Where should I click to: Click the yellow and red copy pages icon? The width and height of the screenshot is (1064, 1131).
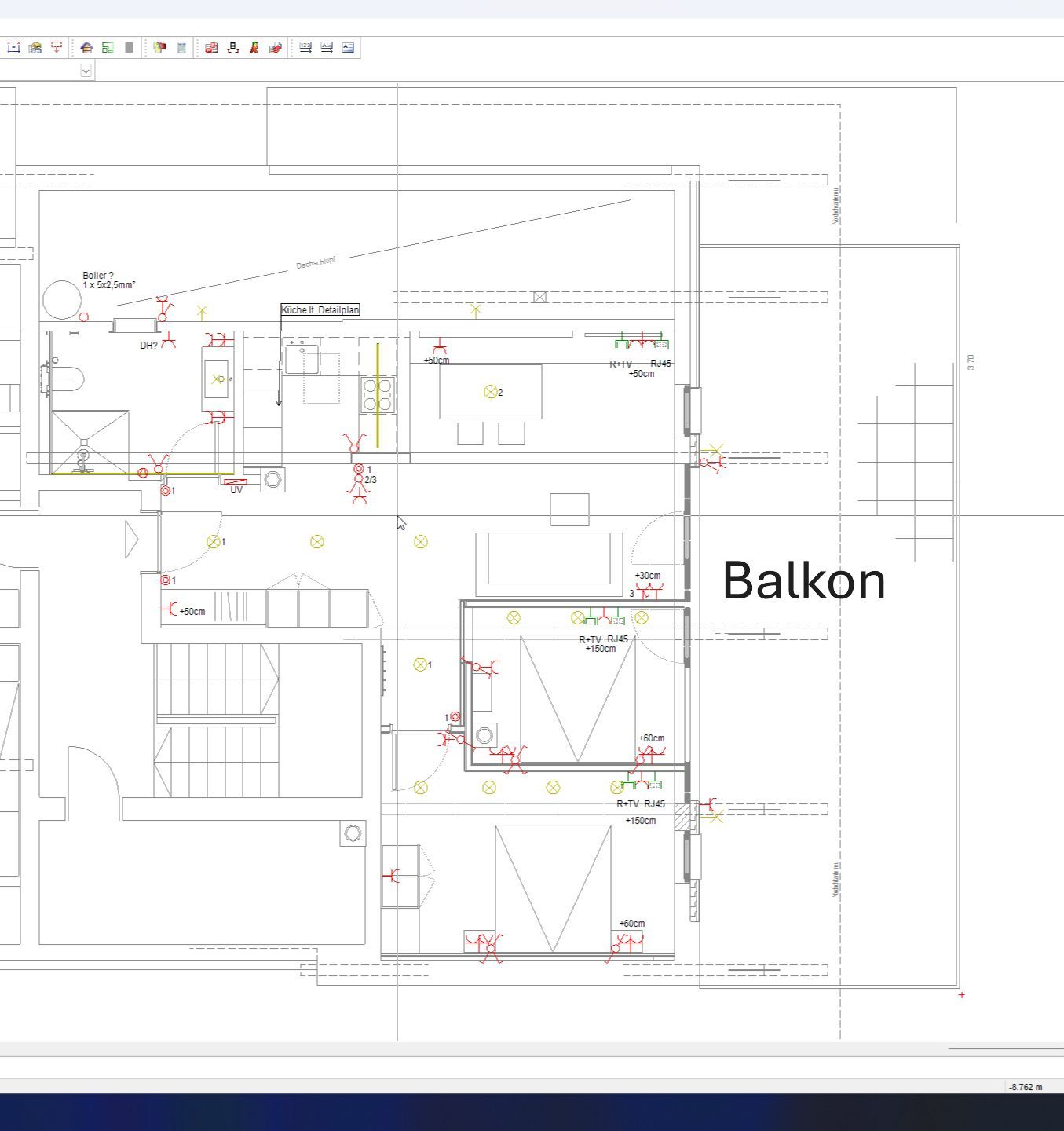pyautogui.click(x=159, y=48)
